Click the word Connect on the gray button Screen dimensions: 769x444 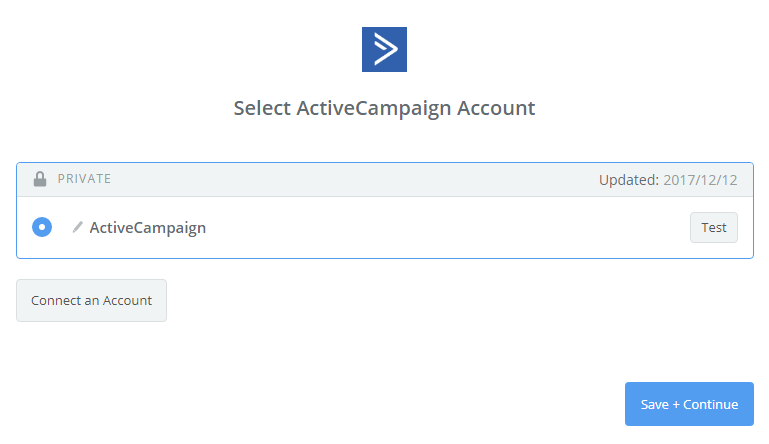click(57, 300)
